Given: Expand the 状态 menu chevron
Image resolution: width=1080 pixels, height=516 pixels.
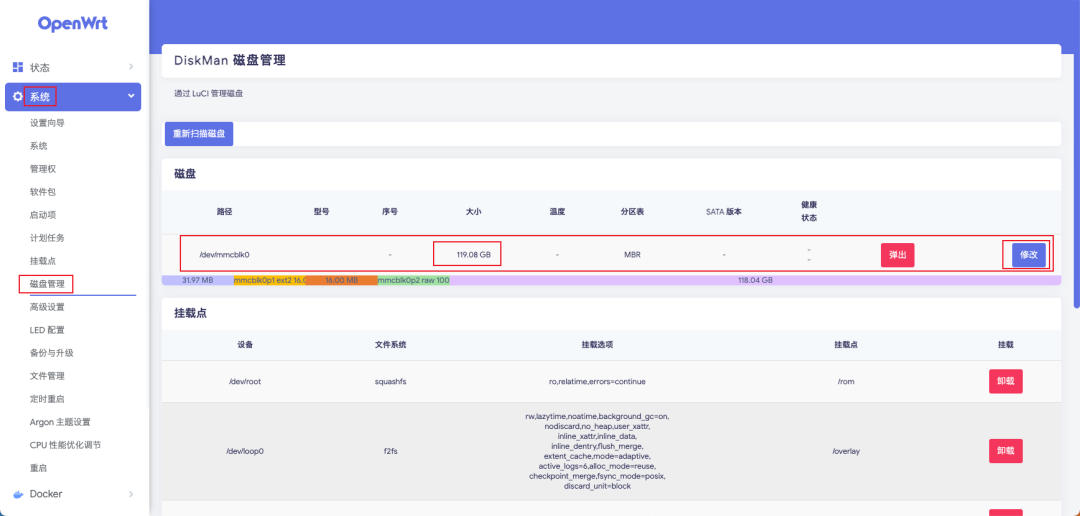Looking at the screenshot, I should (x=131, y=67).
